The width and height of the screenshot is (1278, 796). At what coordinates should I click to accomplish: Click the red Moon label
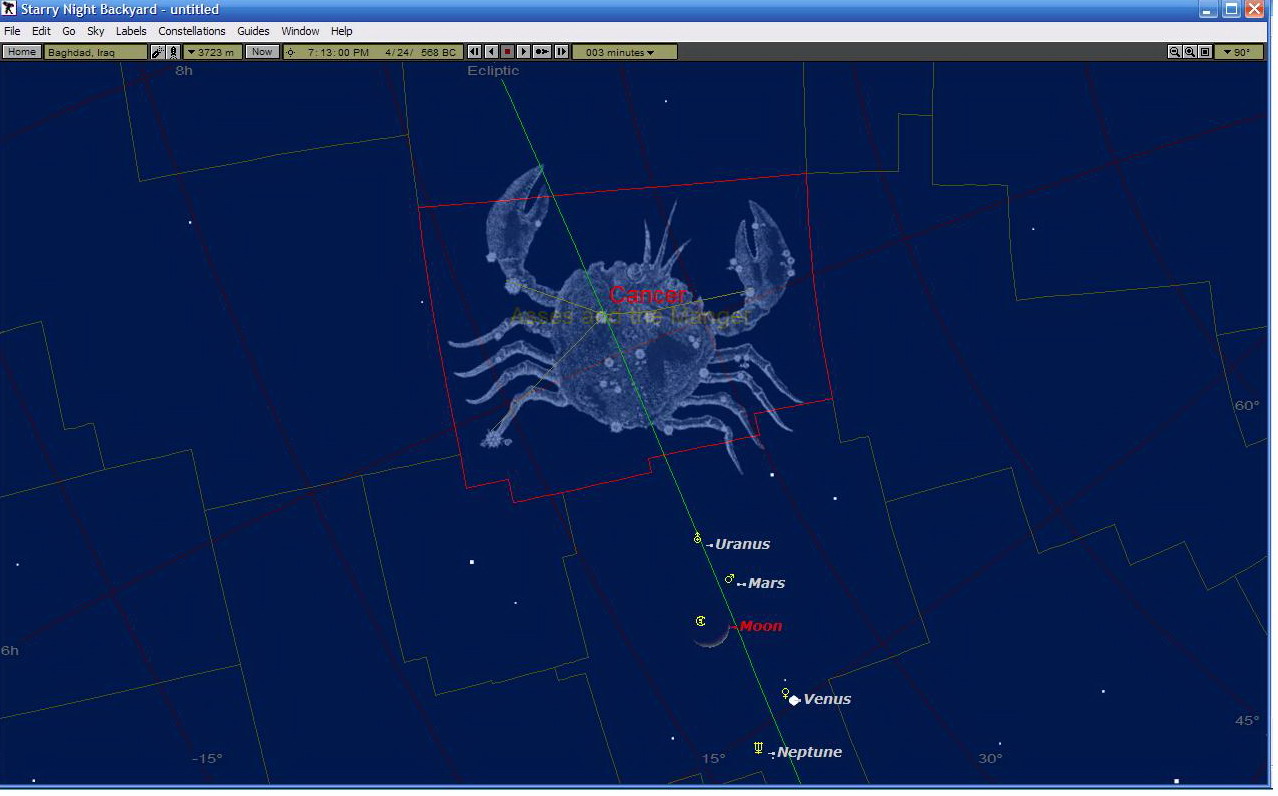(761, 626)
